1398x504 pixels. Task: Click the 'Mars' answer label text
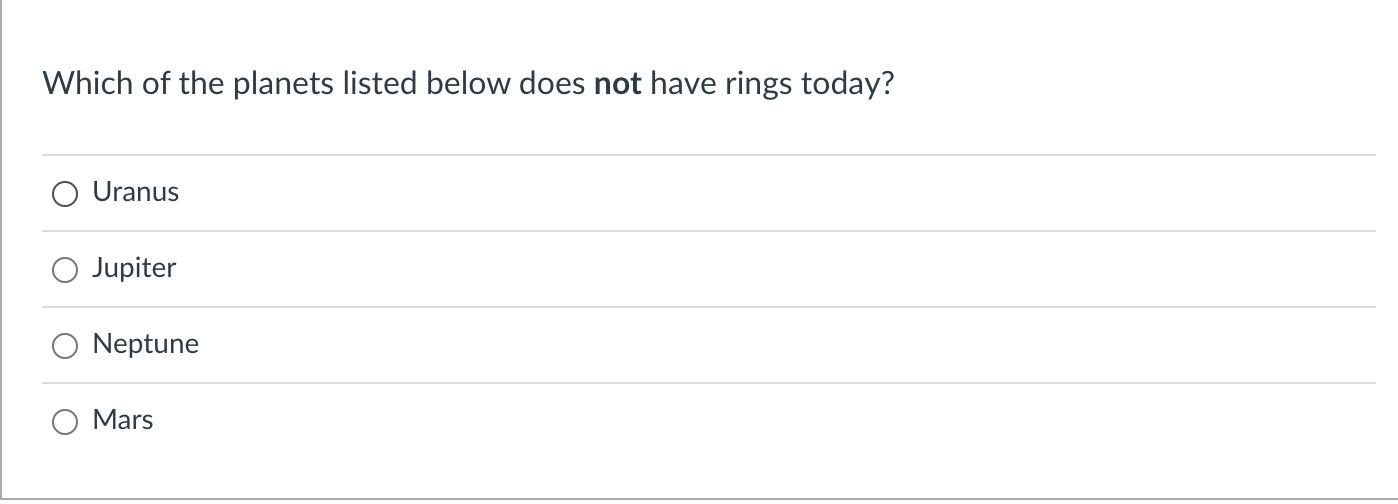coord(123,420)
